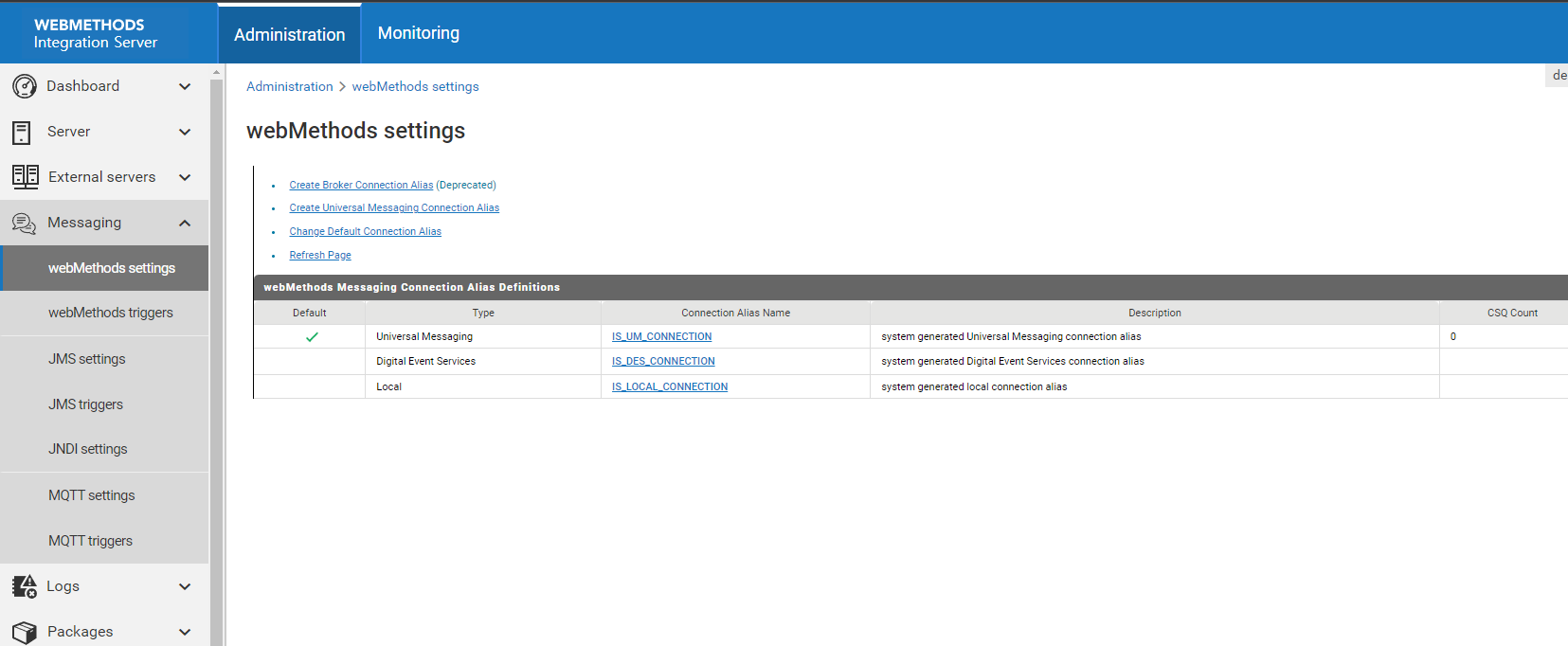Click the Dashboard gauge icon
The width and height of the screenshot is (1568, 646).
pyautogui.click(x=25, y=86)
